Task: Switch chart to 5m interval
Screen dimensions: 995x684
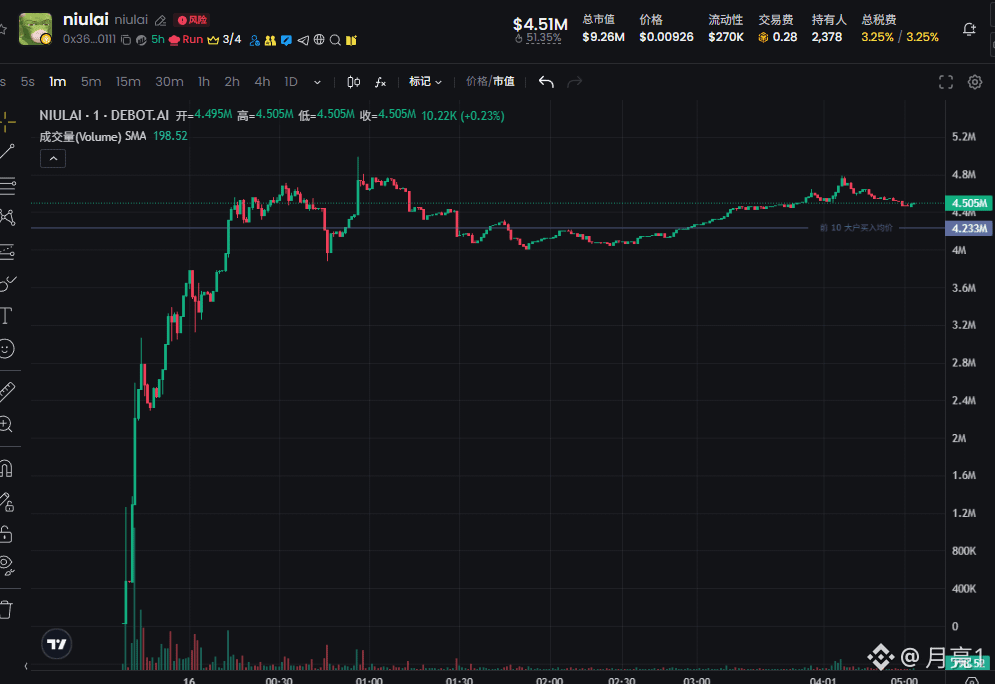Action: (91, 82)
